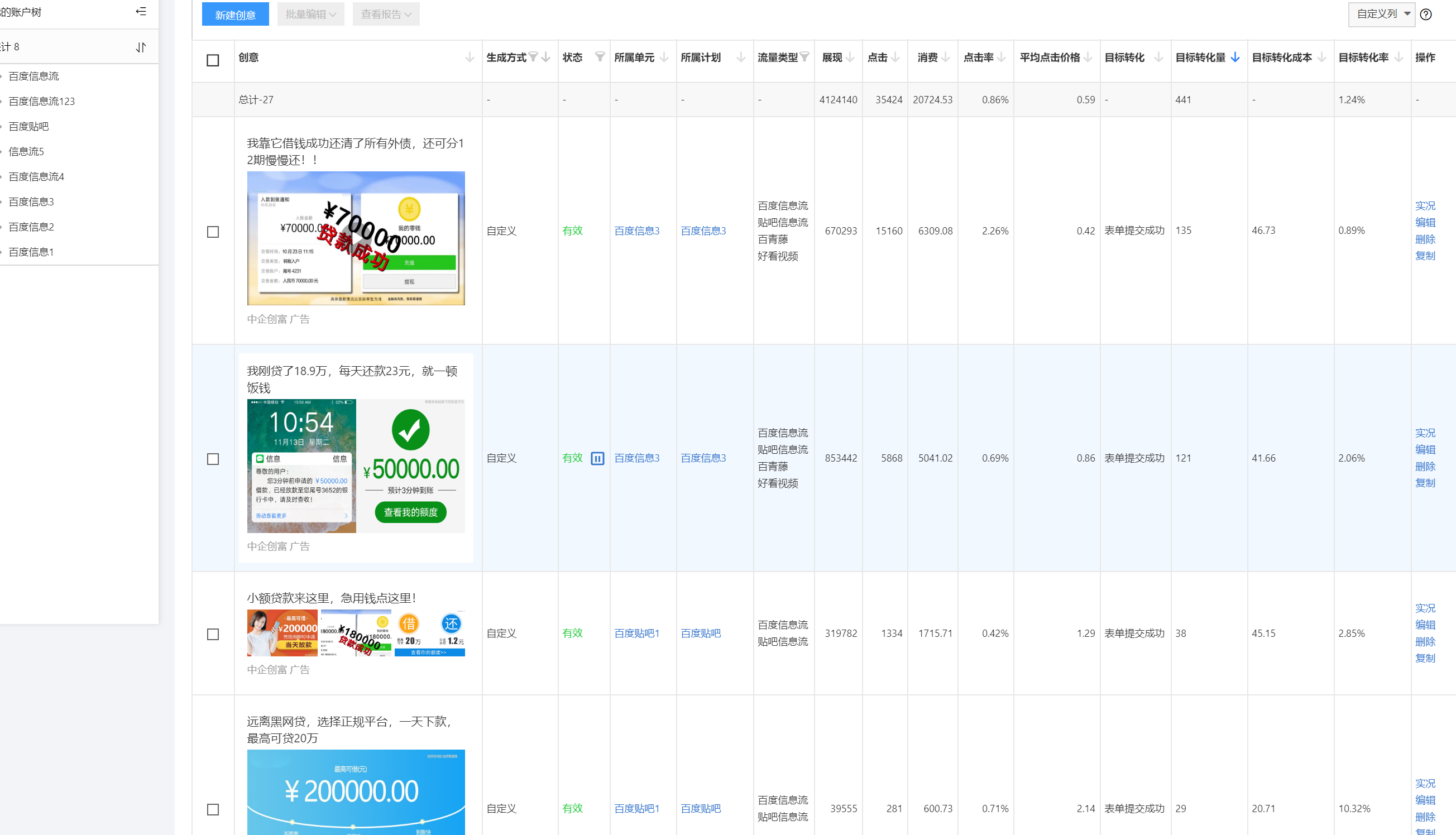This screenshot has height=835, width=1456.
Task: Collapse the account tree panel icon
Action: pos(141,12)
